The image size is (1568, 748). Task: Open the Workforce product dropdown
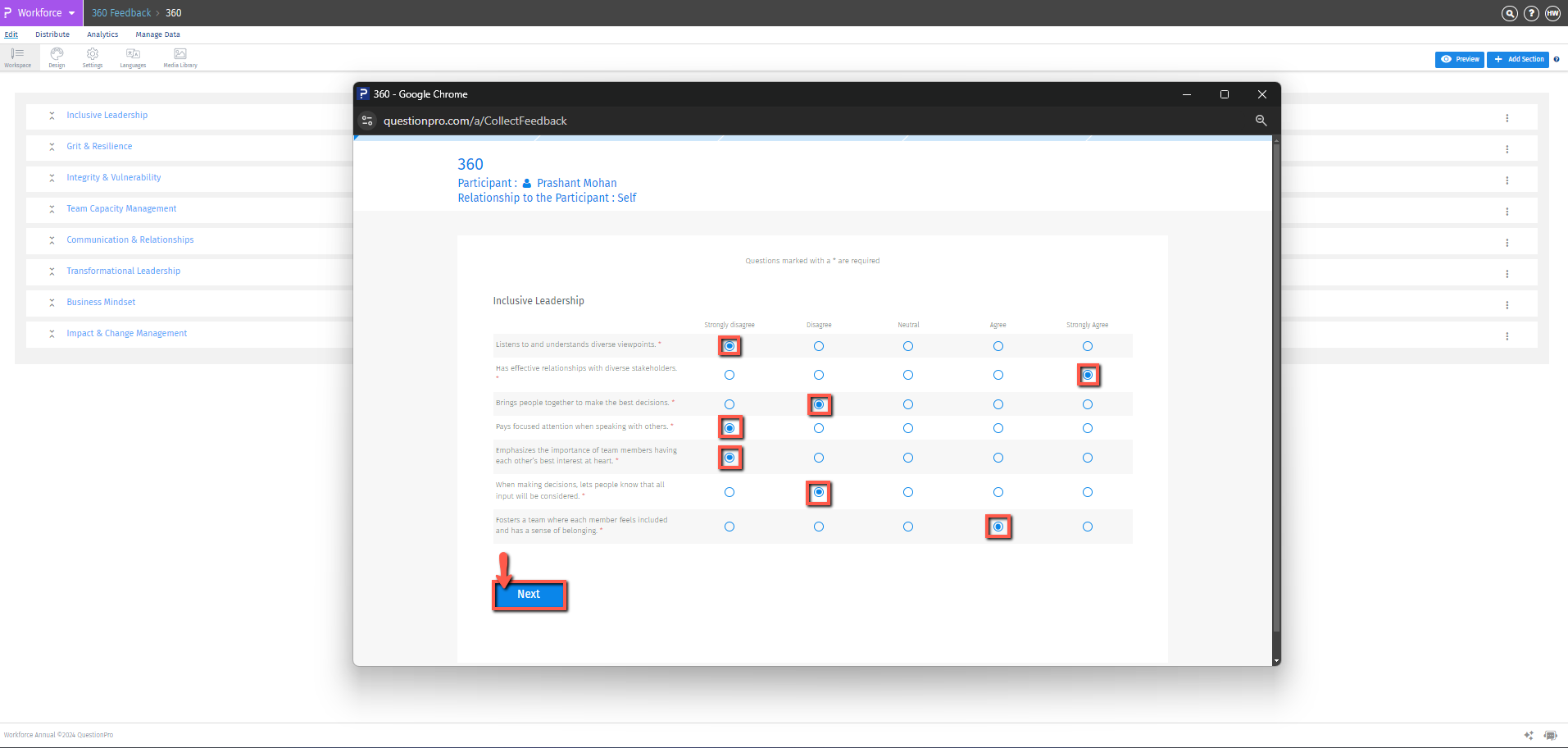pos(41,13)
